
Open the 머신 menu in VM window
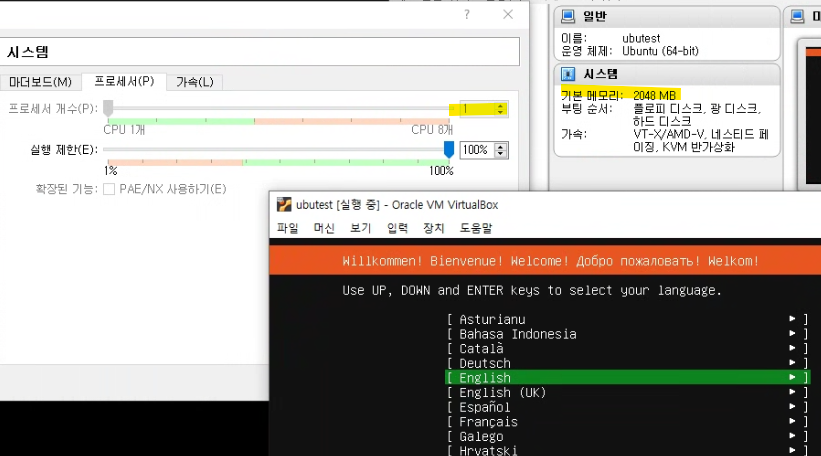324,228
